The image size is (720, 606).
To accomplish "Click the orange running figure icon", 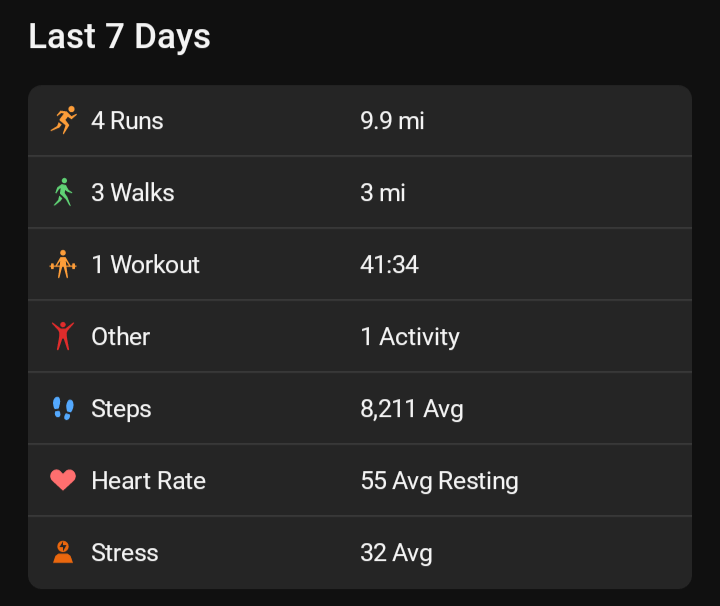I will (63, 121).
